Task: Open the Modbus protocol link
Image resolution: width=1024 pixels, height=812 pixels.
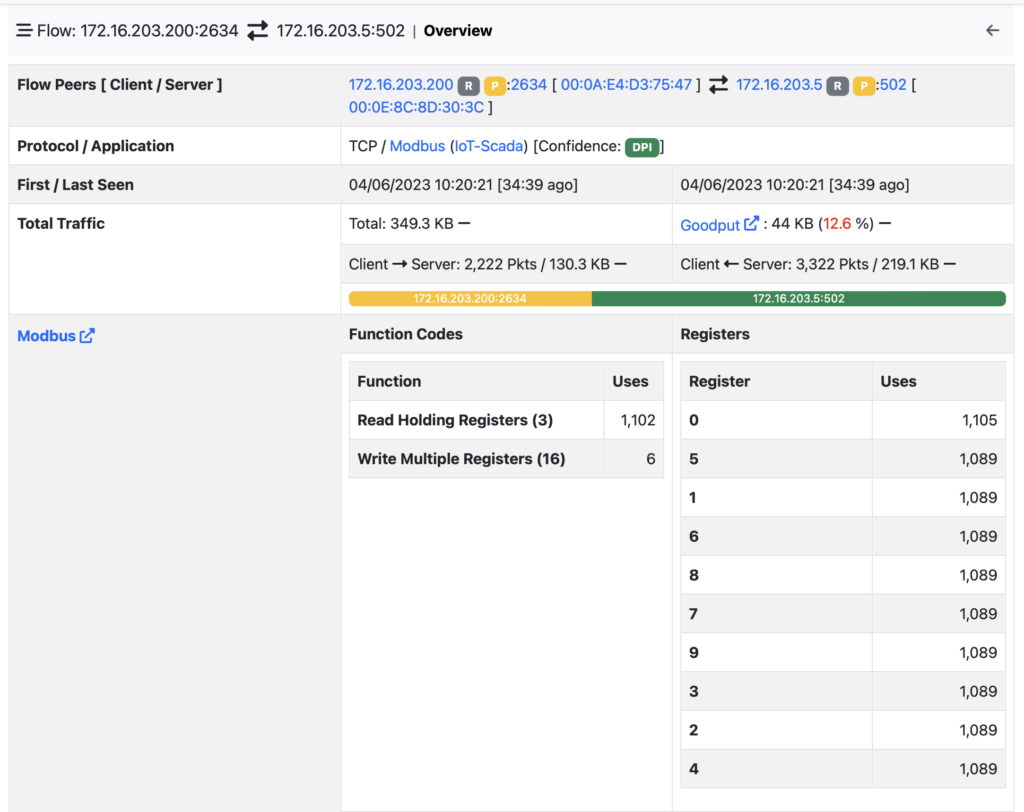Action: pos(417,146)
